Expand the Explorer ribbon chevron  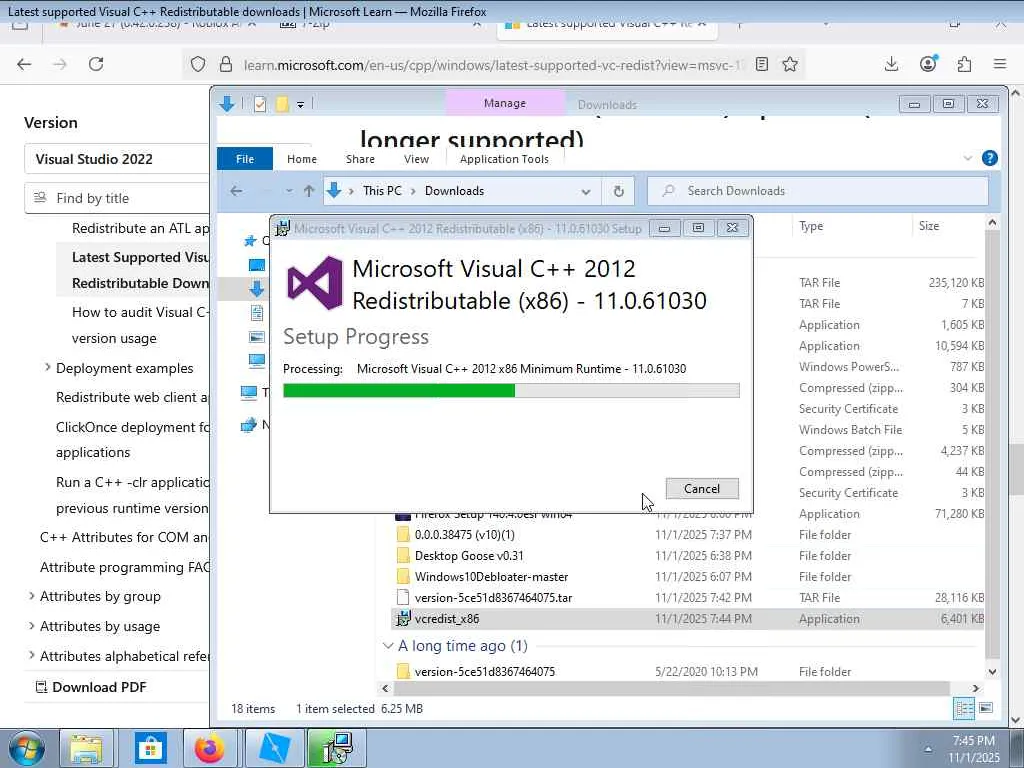click(968, 158)
